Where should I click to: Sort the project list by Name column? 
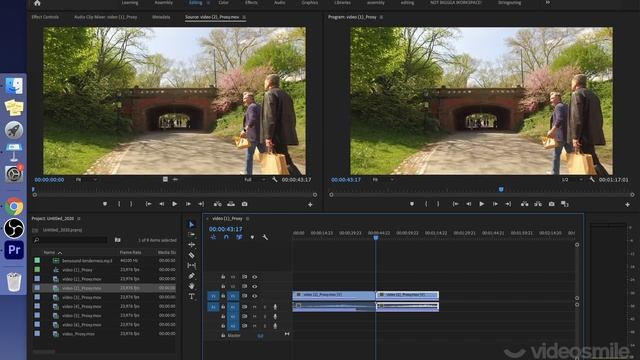tap(49, 253)
